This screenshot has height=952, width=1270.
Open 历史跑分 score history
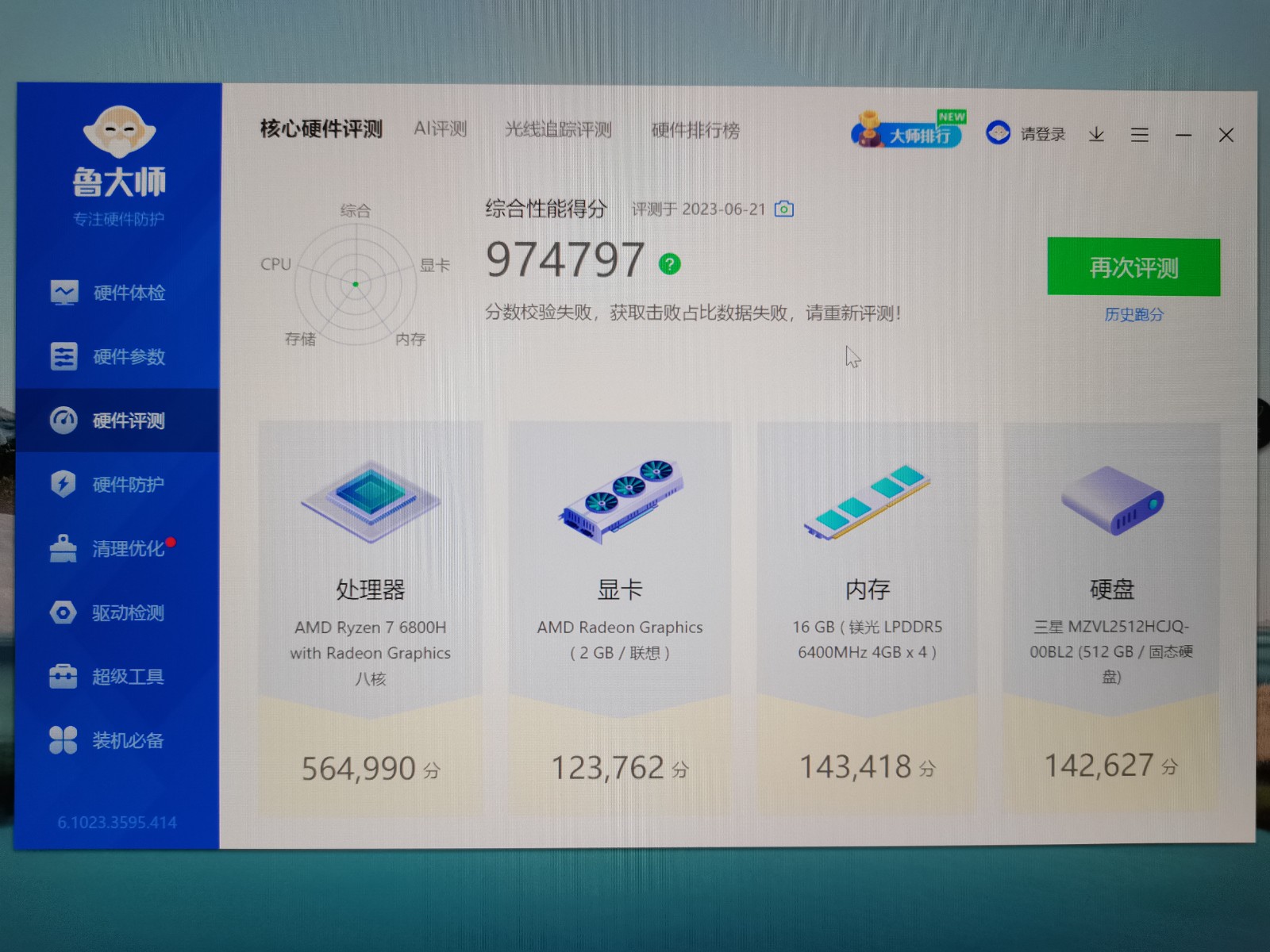point(1133,314)
